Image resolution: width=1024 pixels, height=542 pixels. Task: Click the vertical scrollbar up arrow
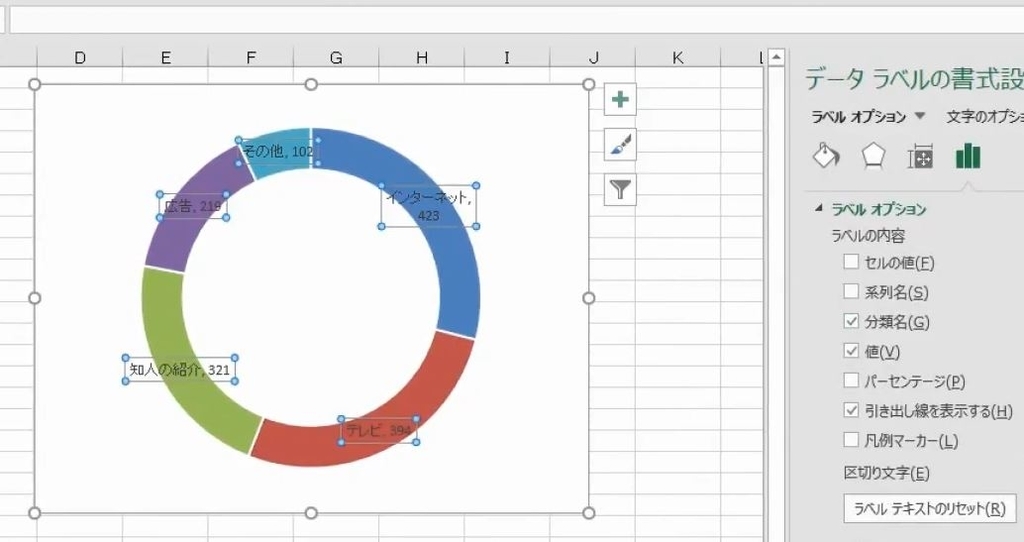[x=776, y=57]
